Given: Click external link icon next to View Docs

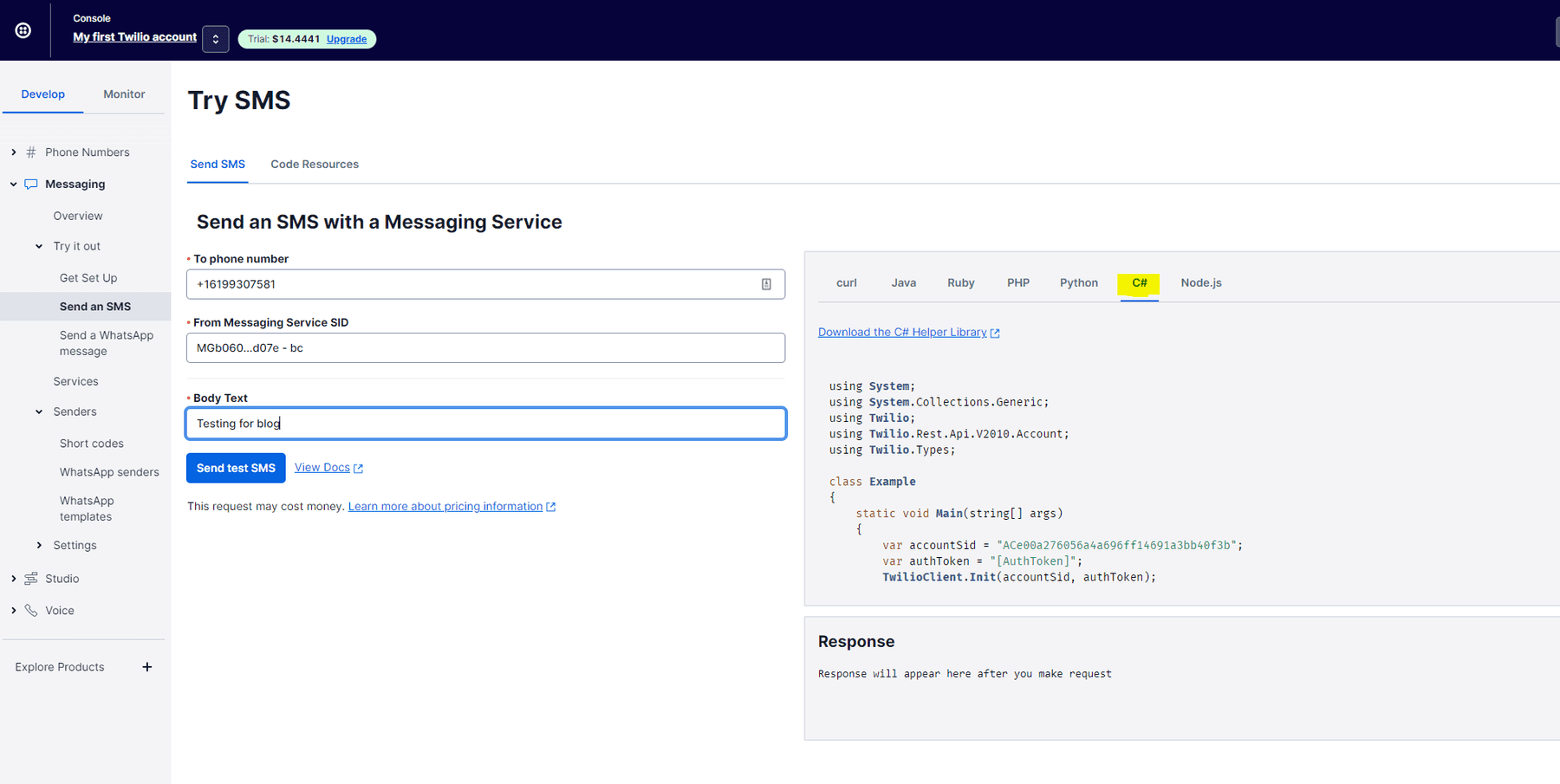Looking at the screenshot, I should 358,469.
